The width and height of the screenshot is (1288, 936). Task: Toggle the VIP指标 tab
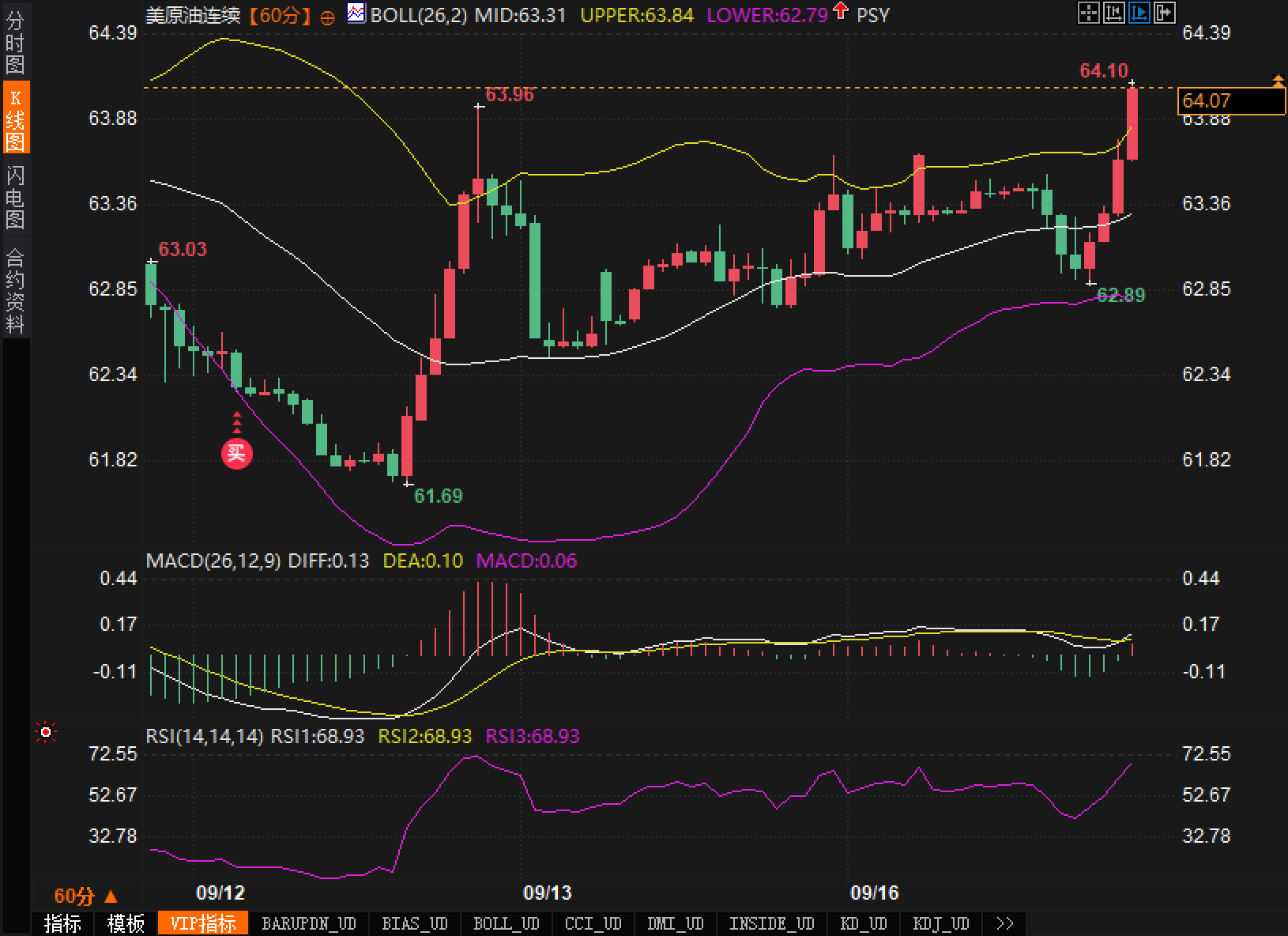203,923
